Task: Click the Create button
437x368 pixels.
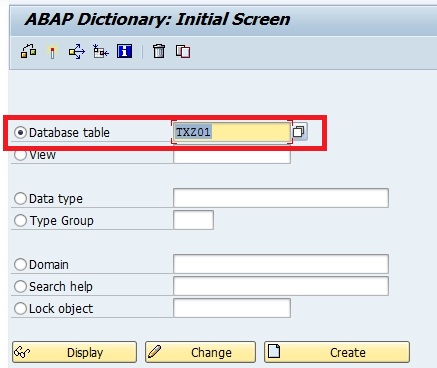Action: coord(337,352)
